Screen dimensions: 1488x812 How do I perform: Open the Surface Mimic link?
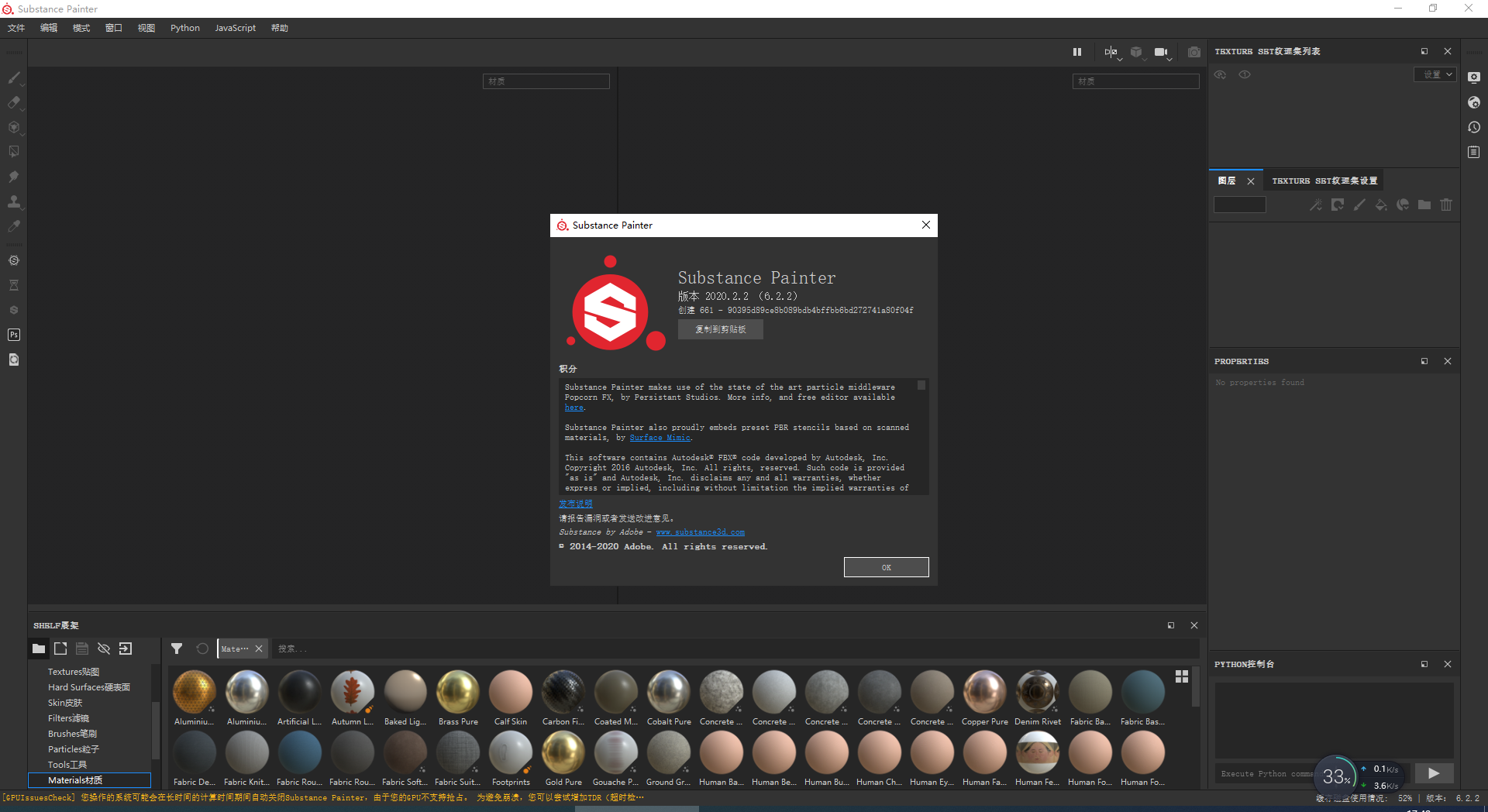660,438
